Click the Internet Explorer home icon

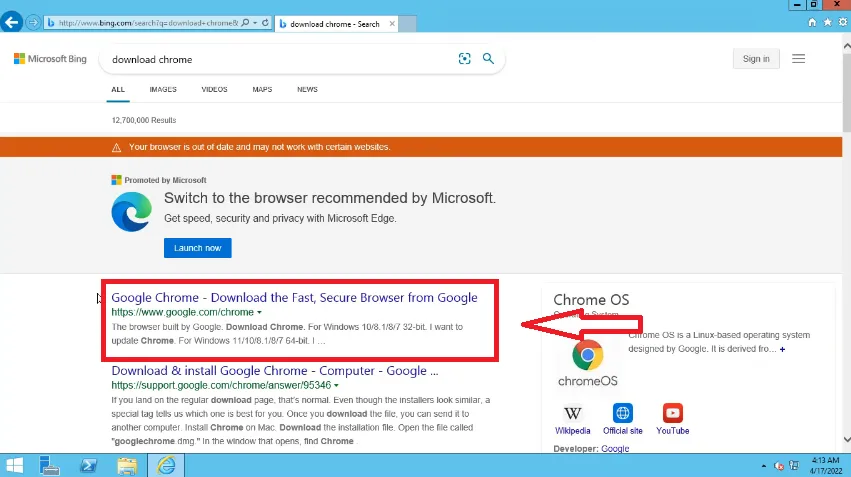pyautogui.click(x=812, y=22)
